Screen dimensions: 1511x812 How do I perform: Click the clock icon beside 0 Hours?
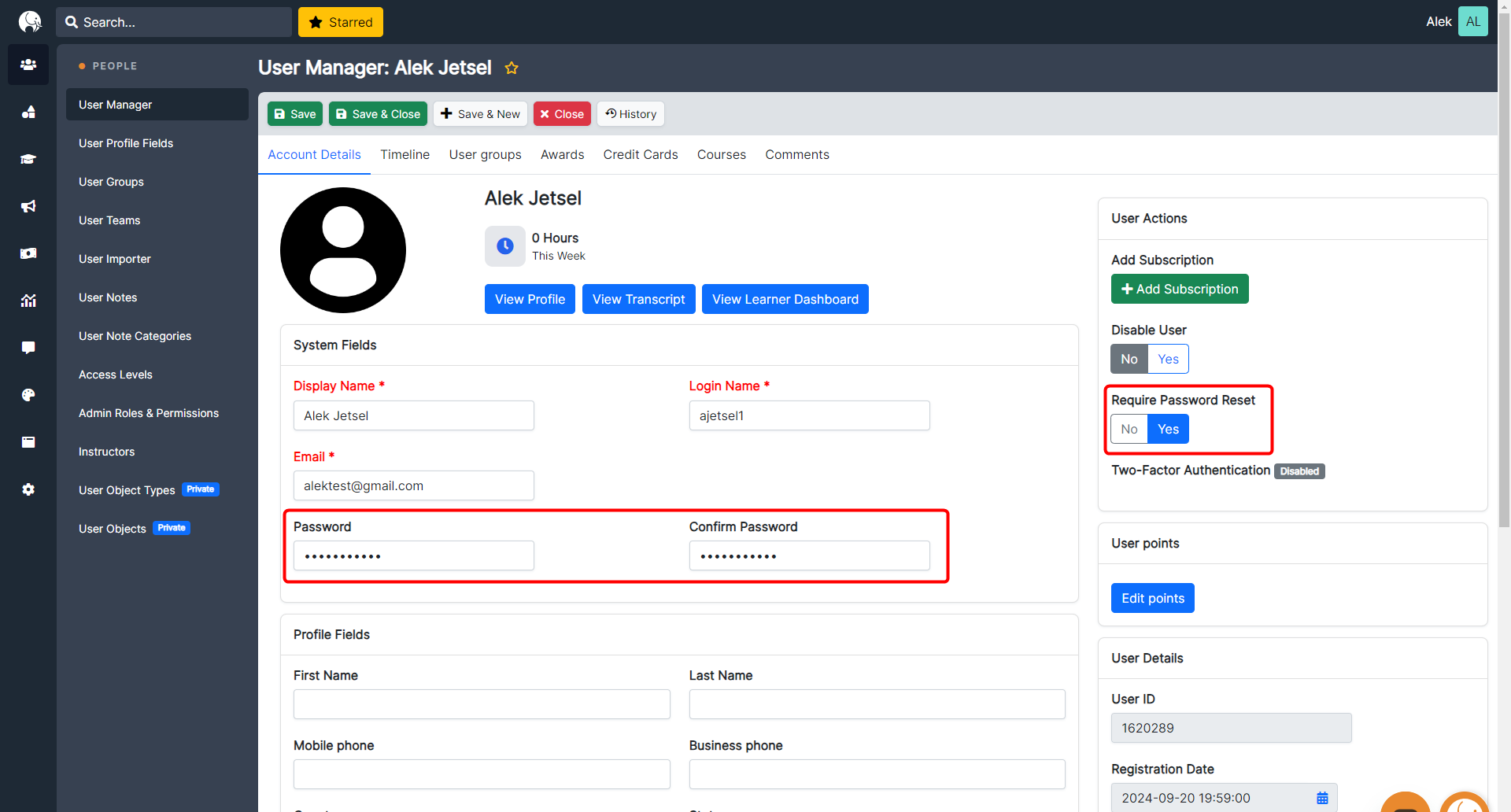(x=505, y=246)
